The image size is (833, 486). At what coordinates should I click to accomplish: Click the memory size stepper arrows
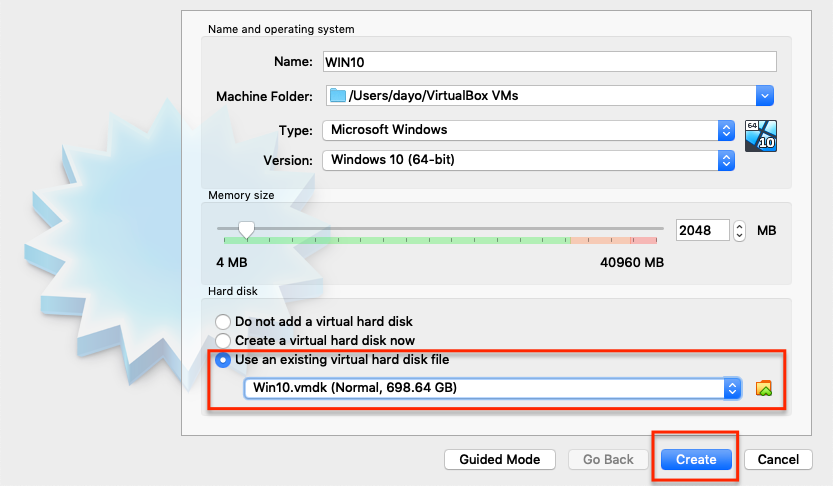[739, 231]
